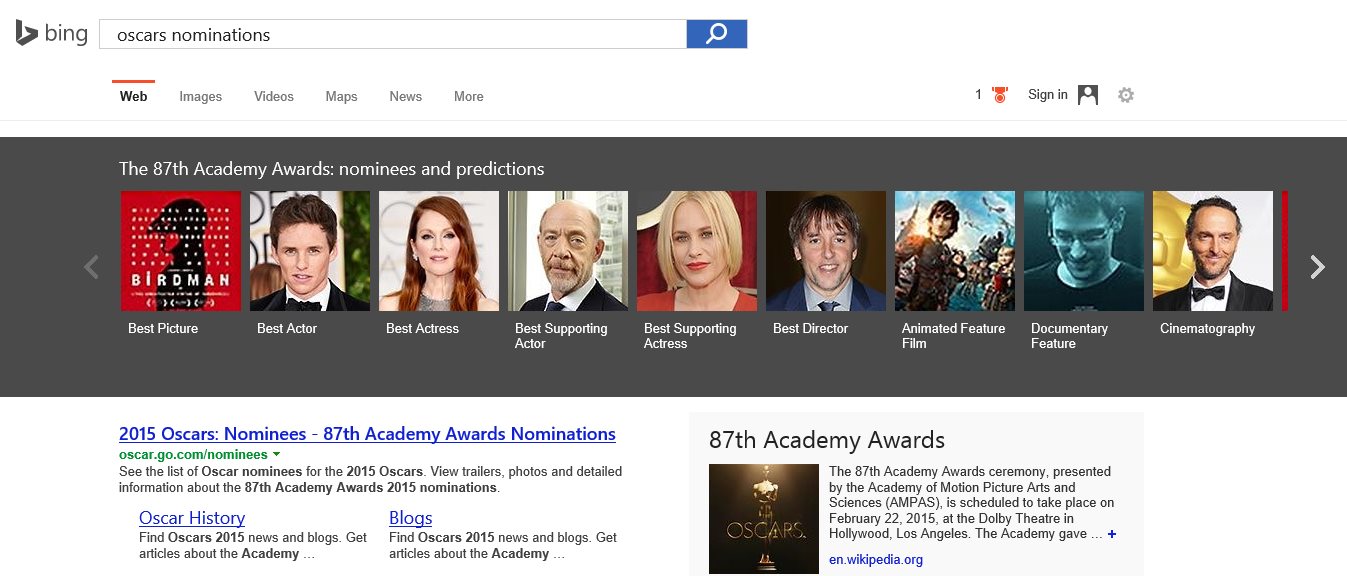Select the Documentary Feature thumbnail
The width and height of the screenshot is (1347, 576).
point(1084,251)
